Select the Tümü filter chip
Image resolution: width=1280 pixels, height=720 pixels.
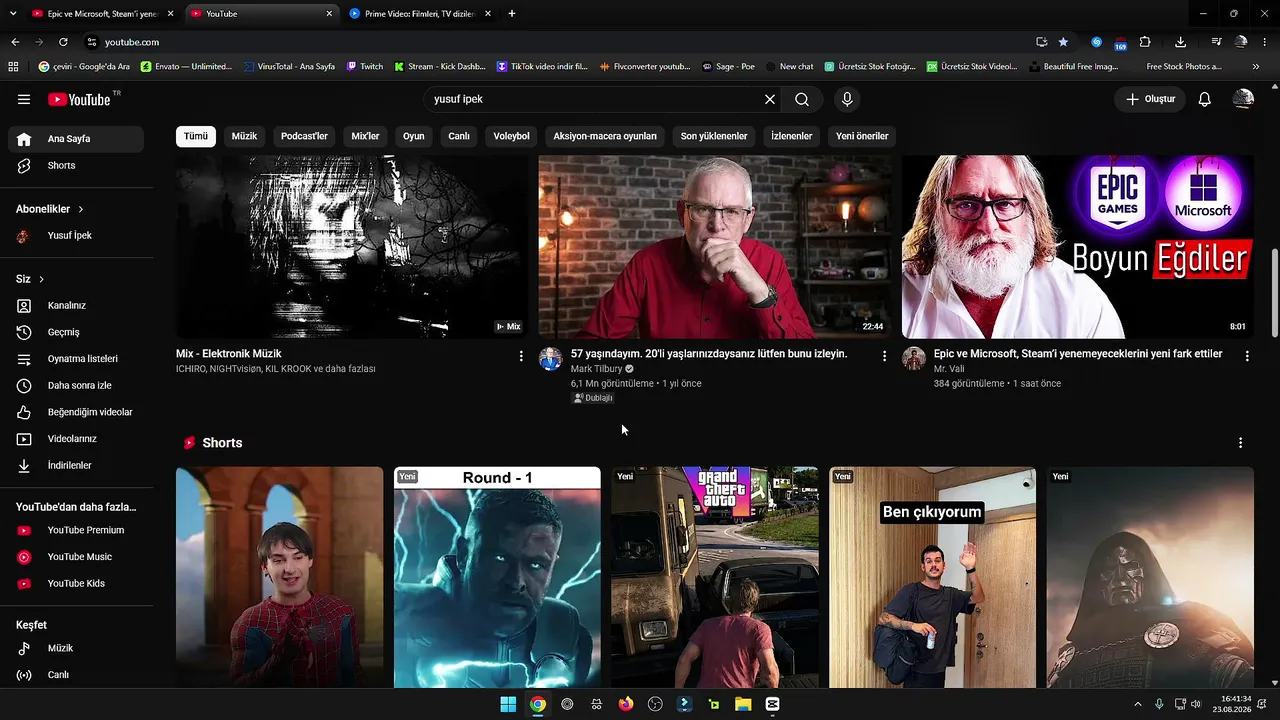[196, 136]
